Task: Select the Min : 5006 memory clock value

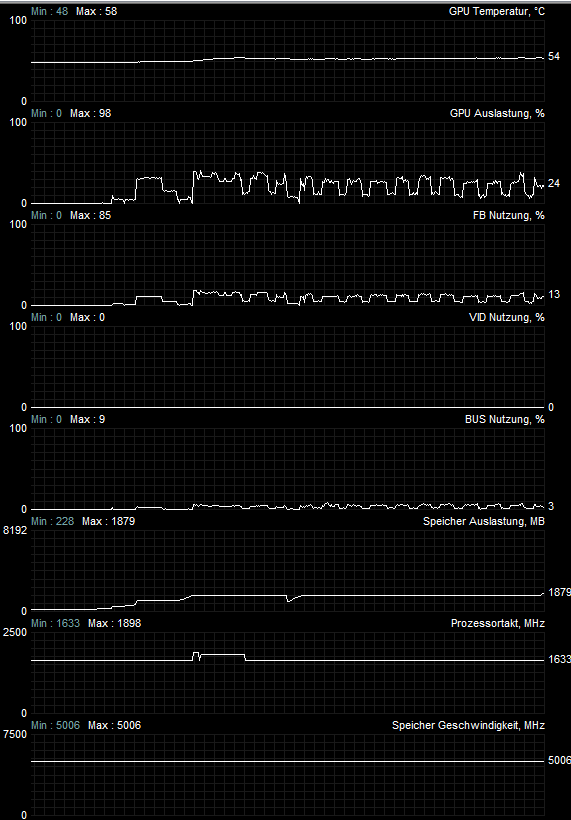Action: 55,725
